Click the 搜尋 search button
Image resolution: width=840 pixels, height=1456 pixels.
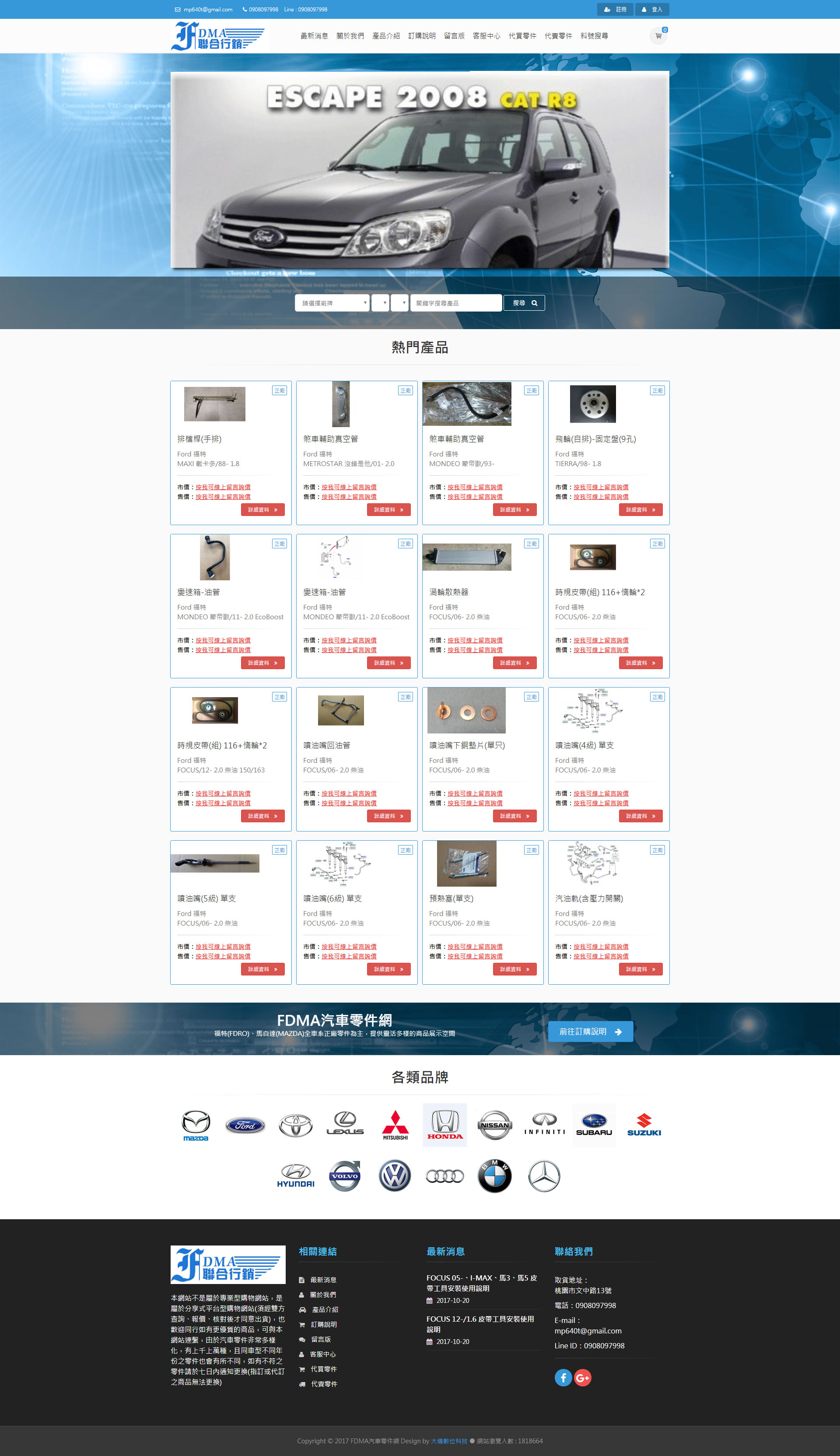(x=524, y=303)
